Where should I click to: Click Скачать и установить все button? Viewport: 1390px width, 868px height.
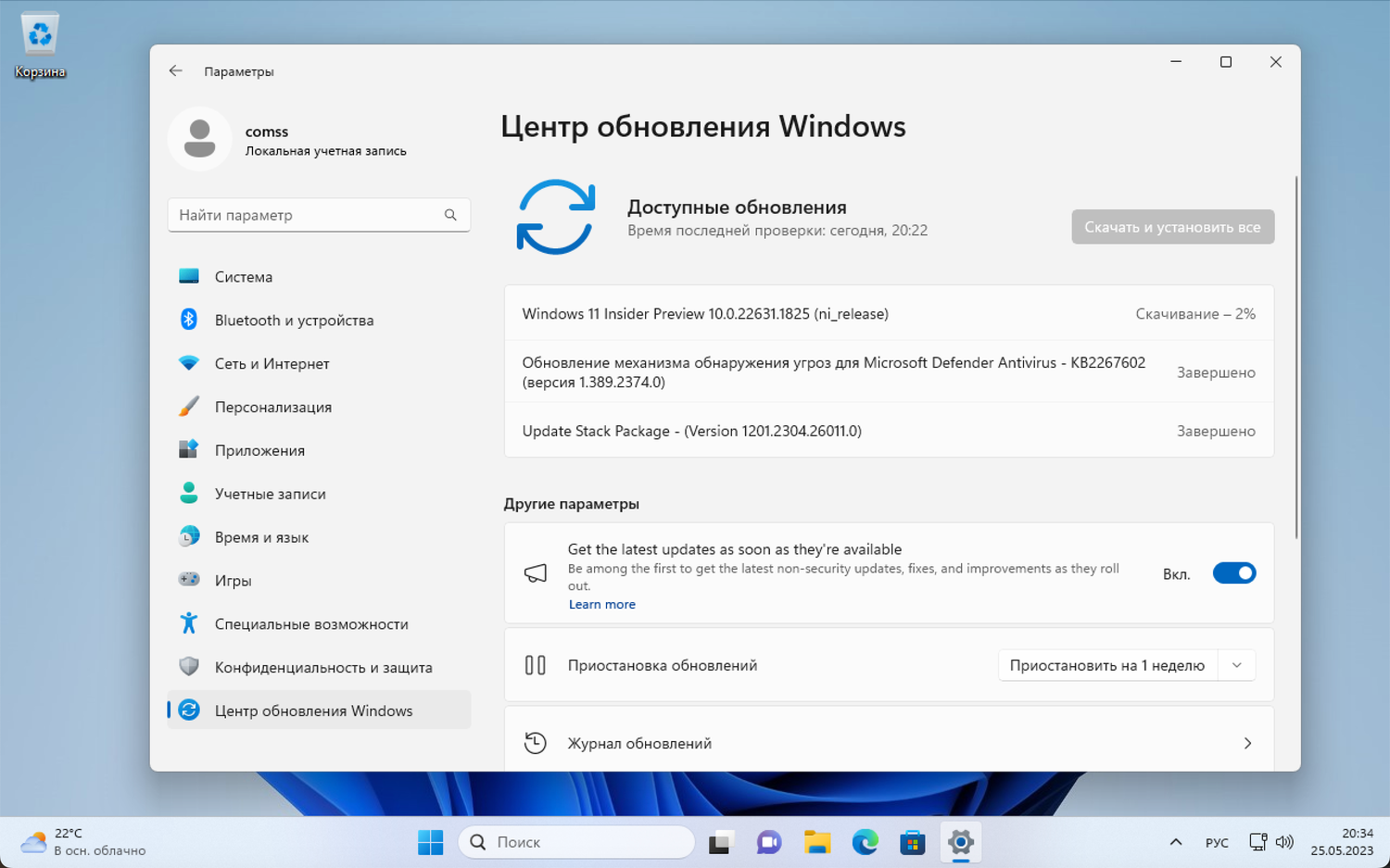[x=1172, y=227]
